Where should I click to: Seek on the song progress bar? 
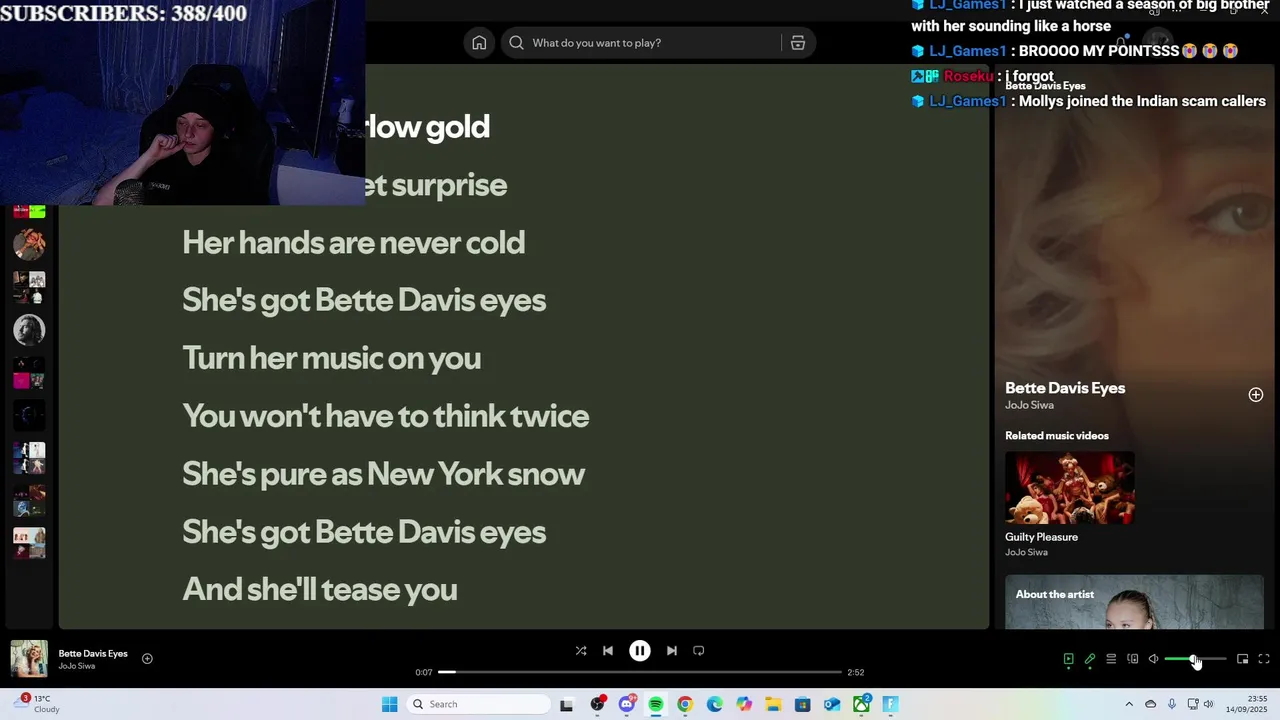click(640, 672)
